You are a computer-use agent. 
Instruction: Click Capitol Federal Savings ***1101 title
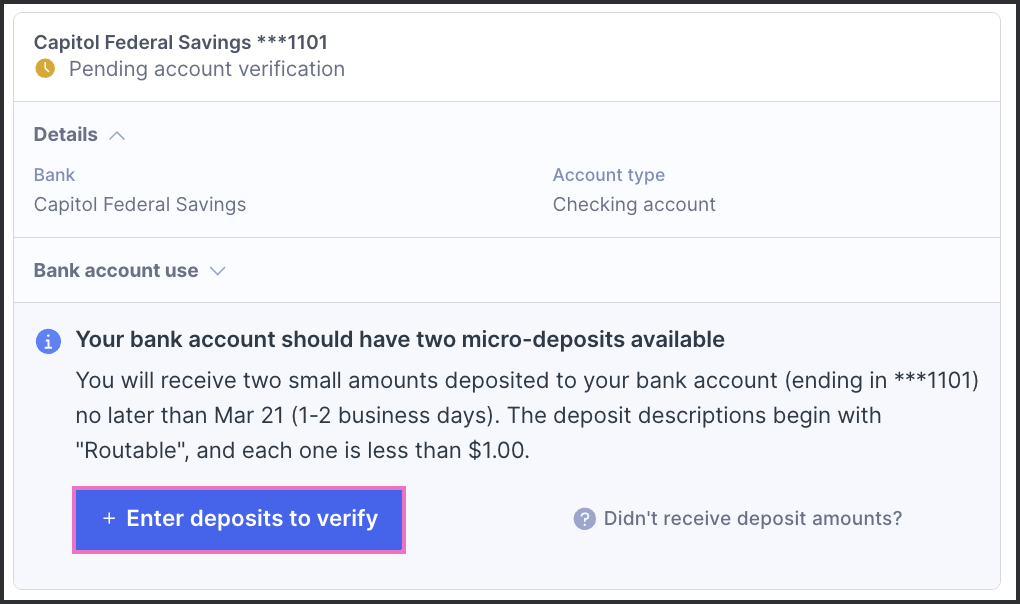pyautogui.click(x=181, y=42)
